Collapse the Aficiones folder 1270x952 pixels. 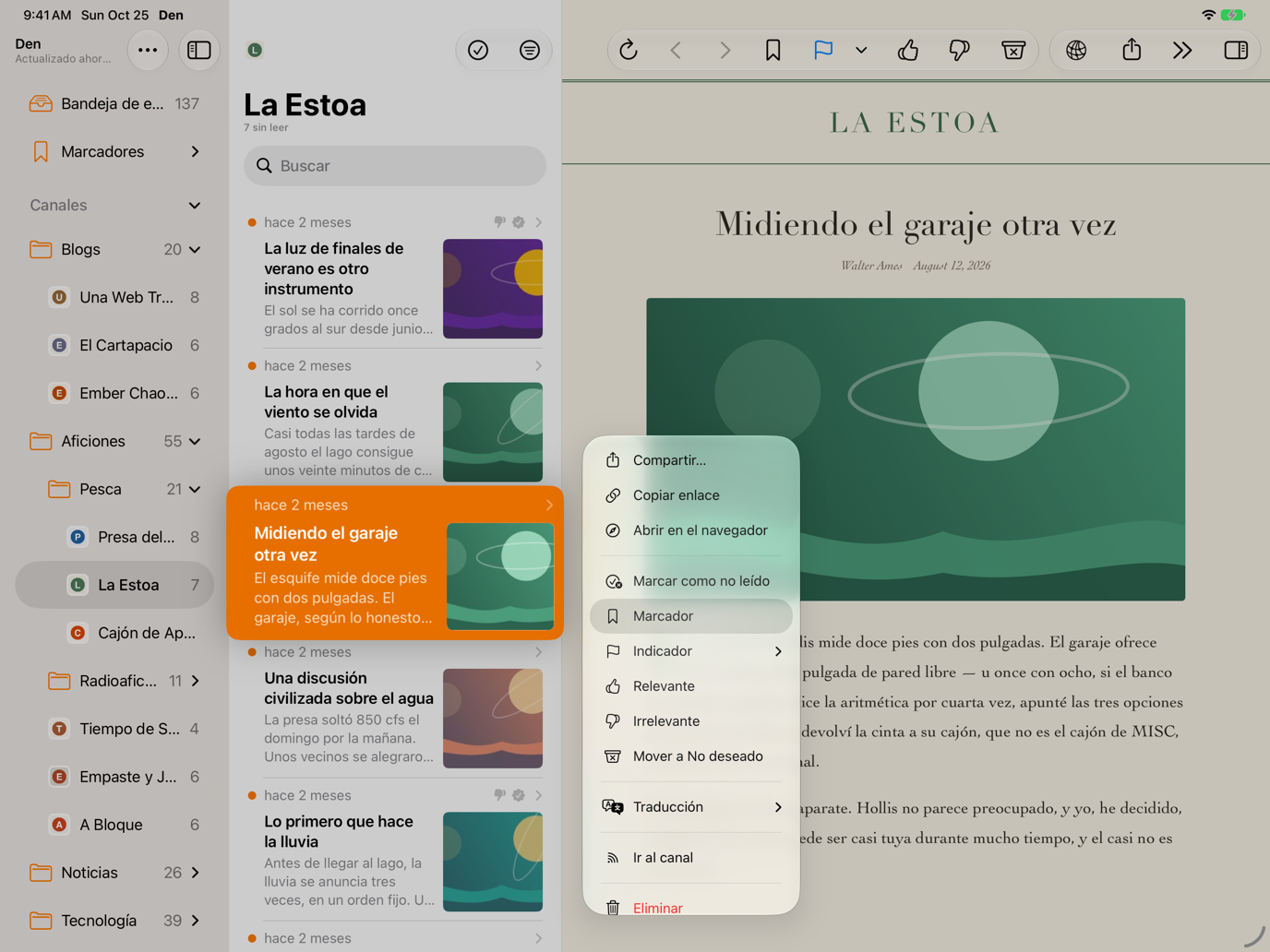[195, 442]
